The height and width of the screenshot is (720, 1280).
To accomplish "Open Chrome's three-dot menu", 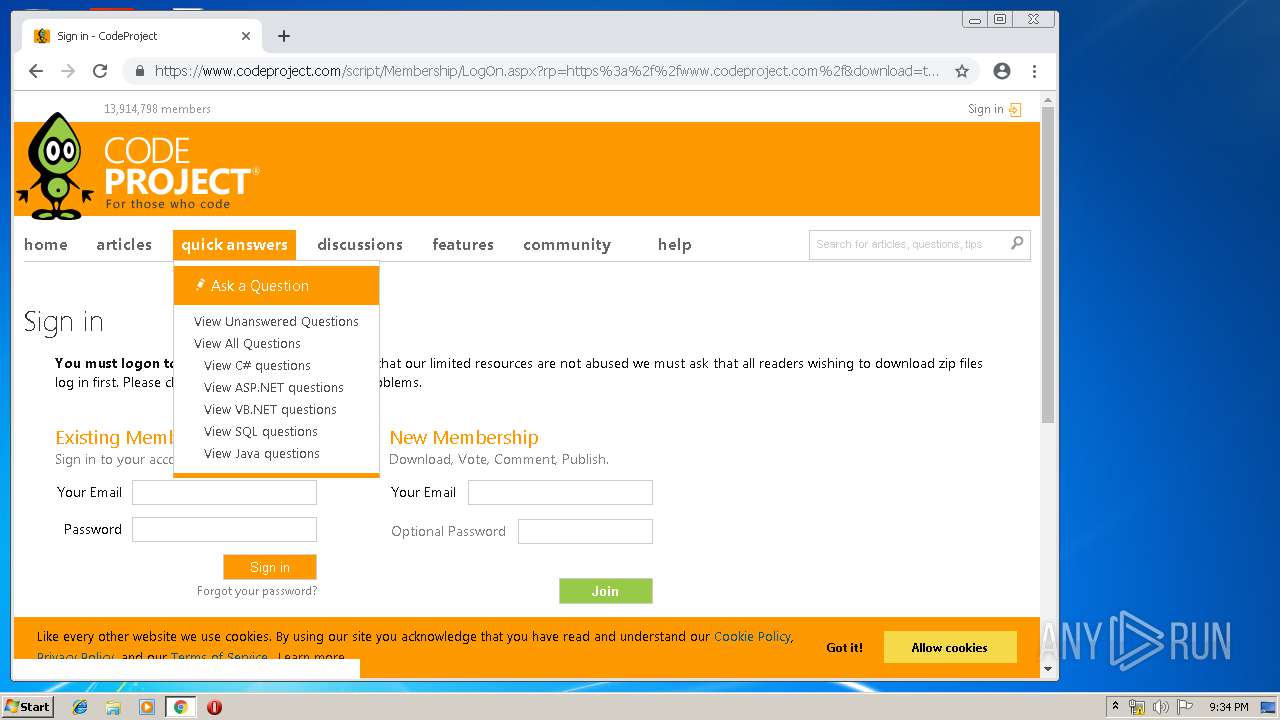I will pos(1034,71).
